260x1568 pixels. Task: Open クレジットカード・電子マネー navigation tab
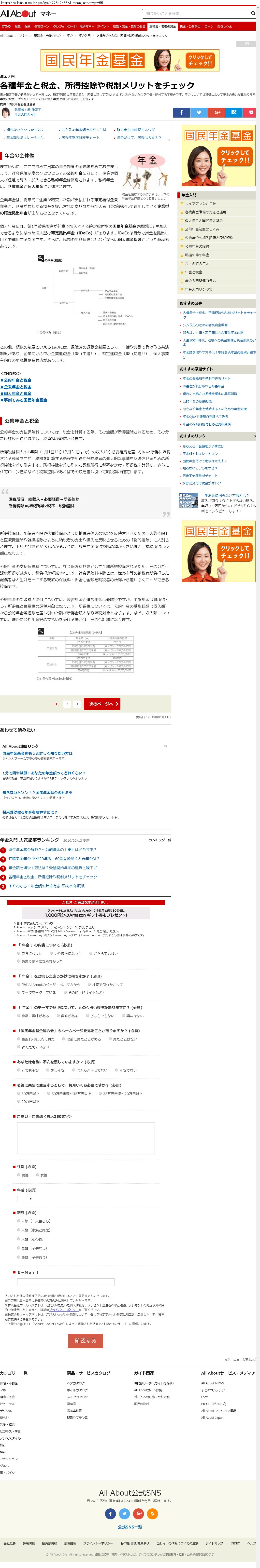(x=81, y=27)
